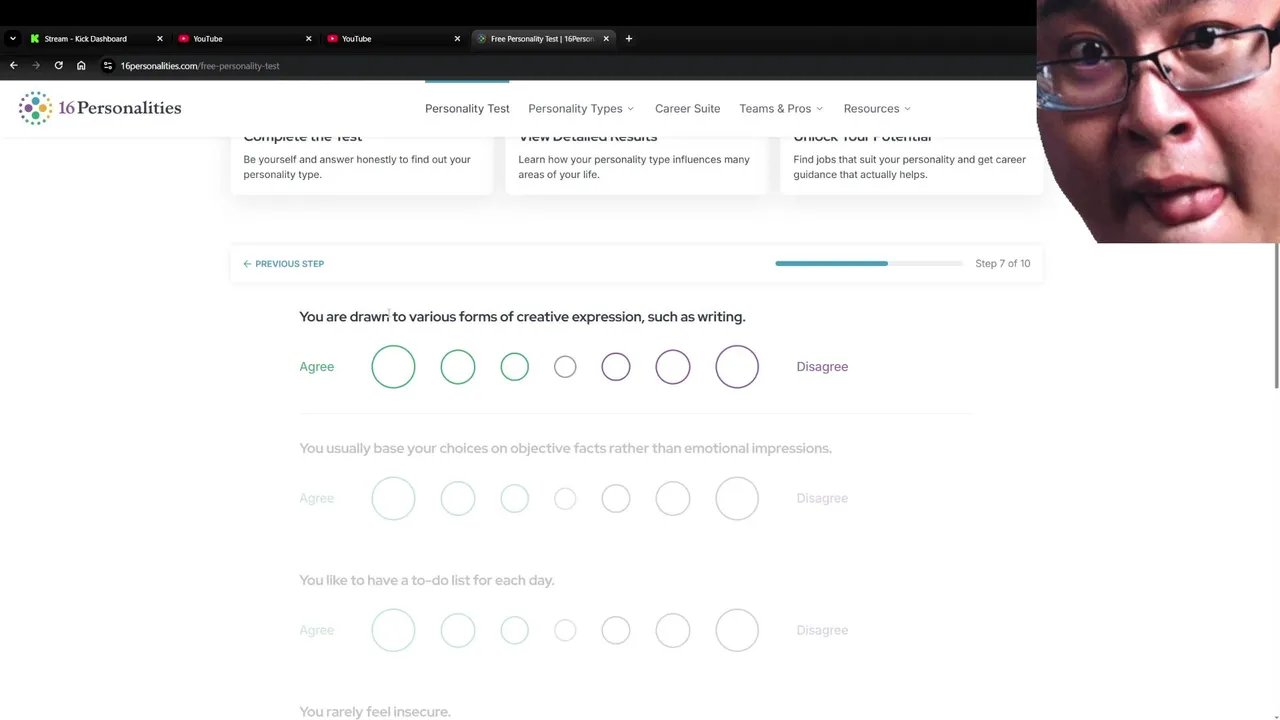This screenshot has height=720, width=1280.
Task: Open a new browser tab
Action: pos(629,39)
